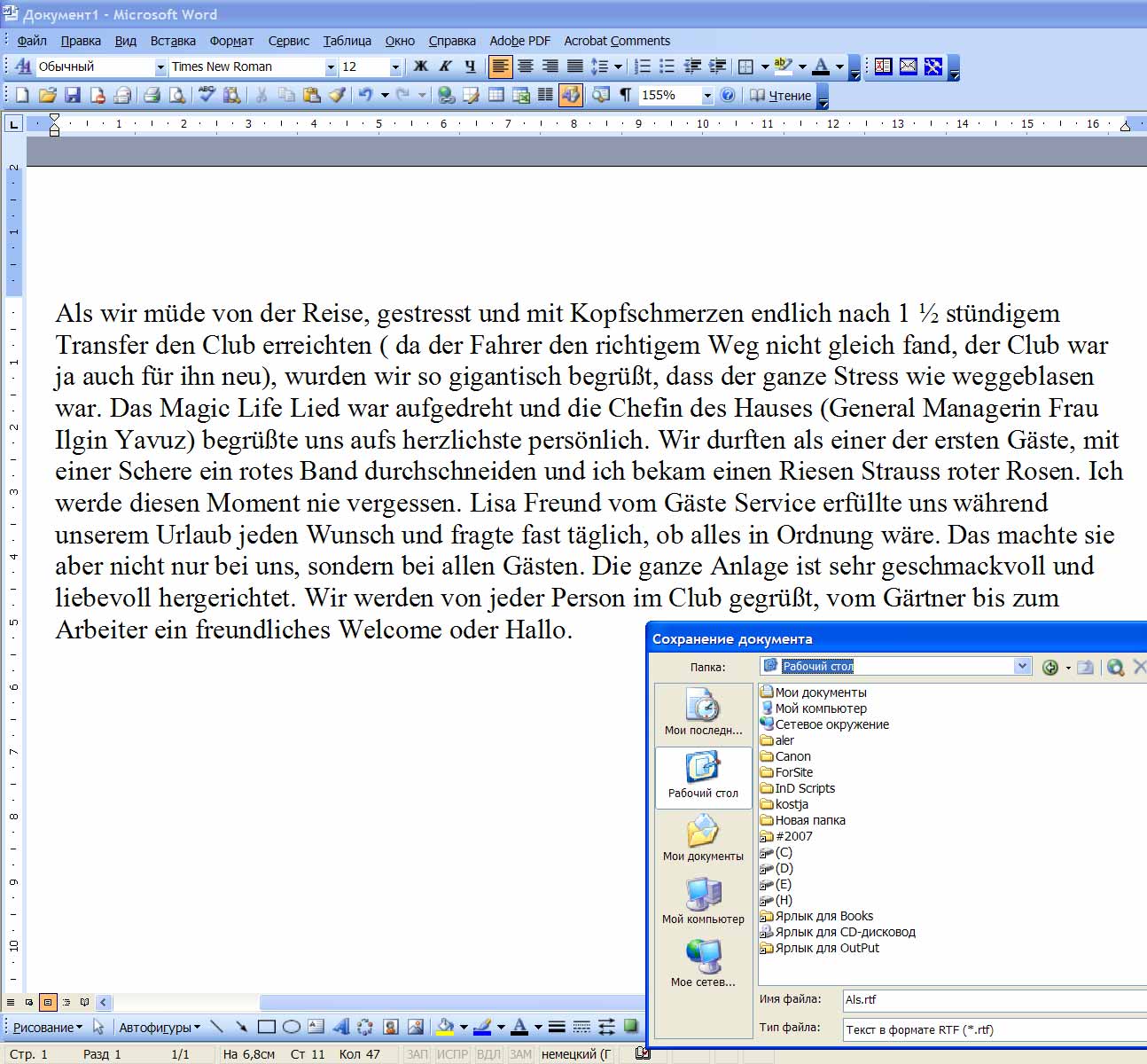Open the style dropdown showing Обычный
The width and height of the screenshot is (1147, 1064).
[160, 67]
